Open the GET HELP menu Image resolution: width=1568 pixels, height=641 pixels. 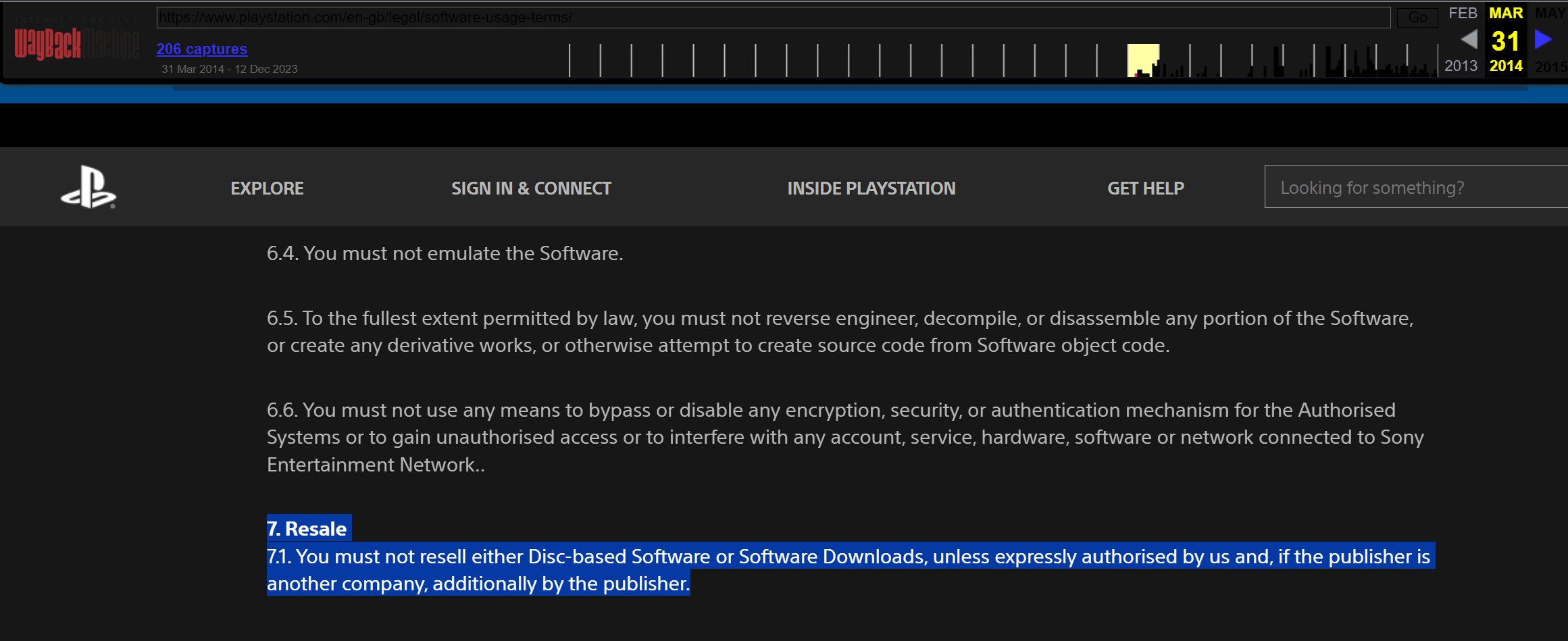[1146, 188]
